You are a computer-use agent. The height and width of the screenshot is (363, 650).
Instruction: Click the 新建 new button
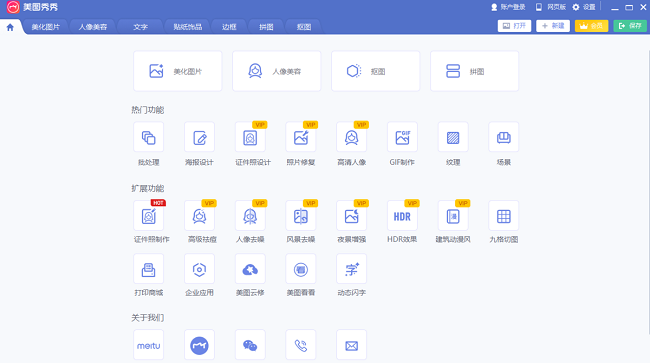click(x=553, y=26)
